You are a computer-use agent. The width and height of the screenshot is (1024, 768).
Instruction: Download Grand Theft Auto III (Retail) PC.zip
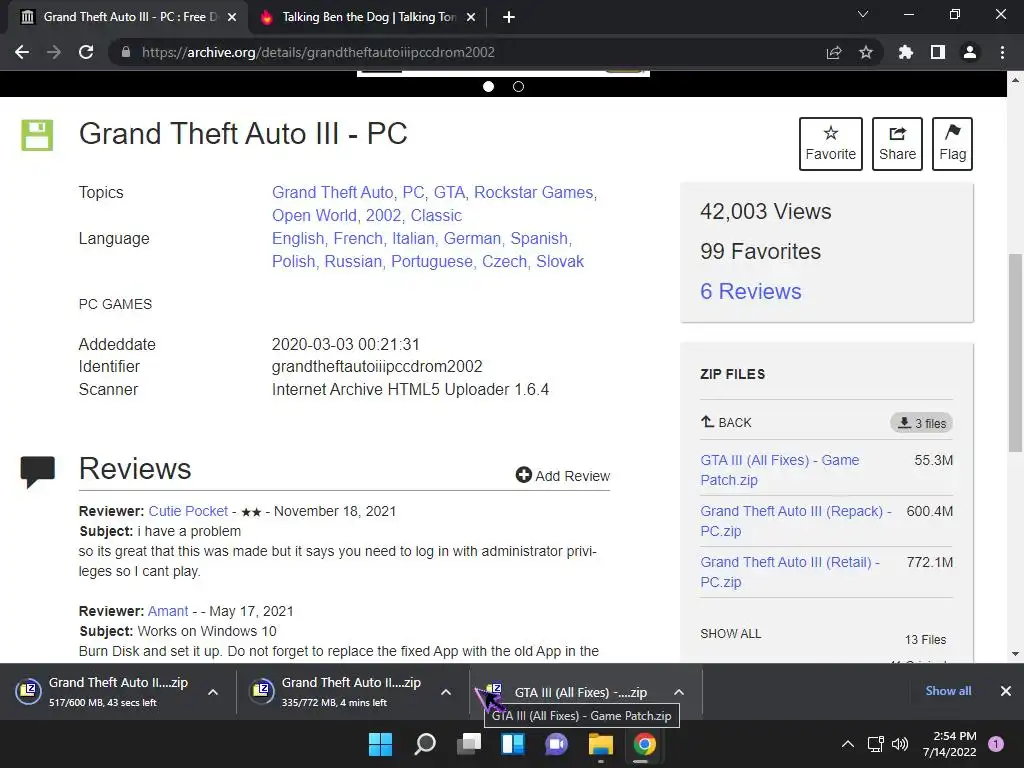(x=790, y=572)
